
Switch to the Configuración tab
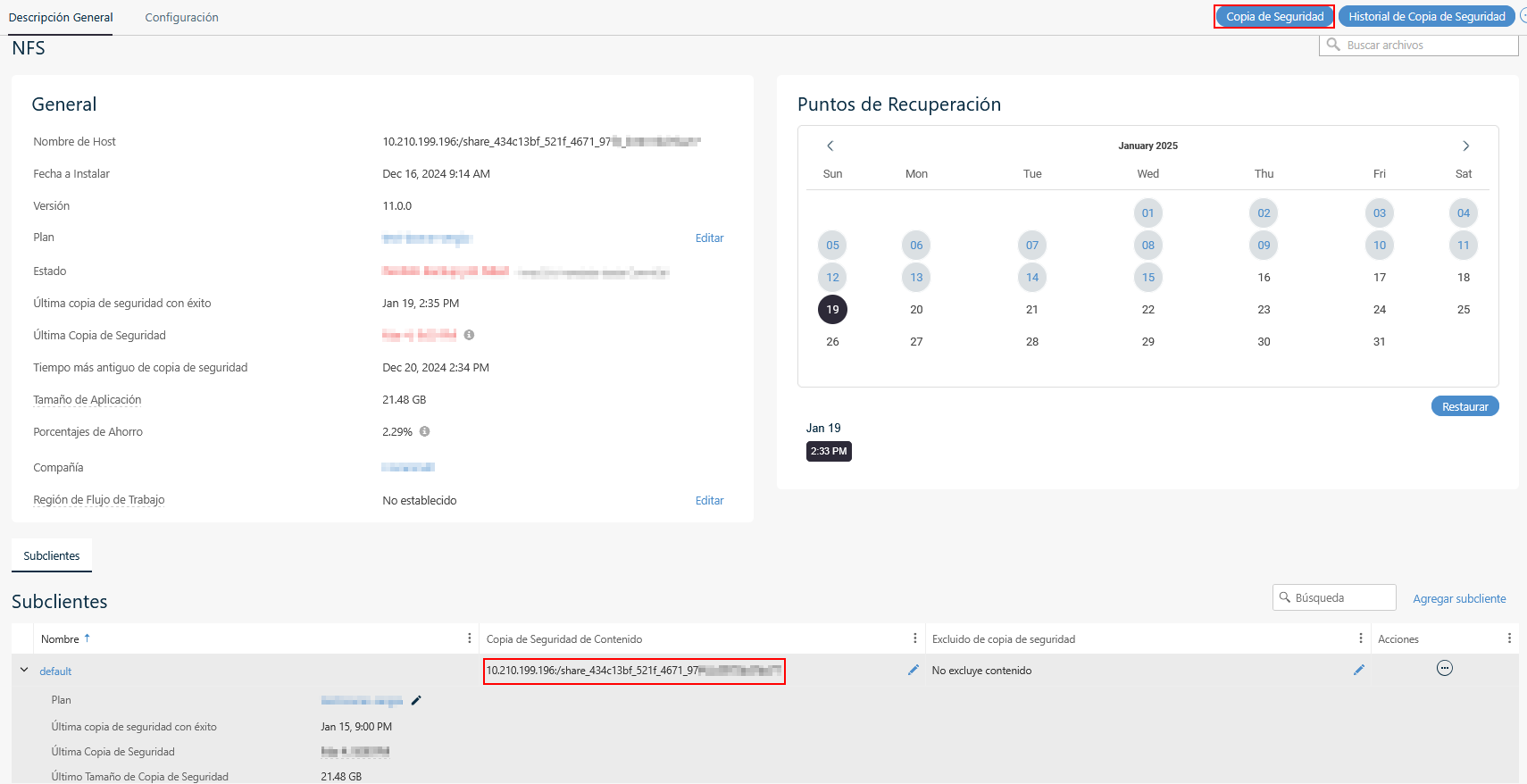tap(181, 17)
